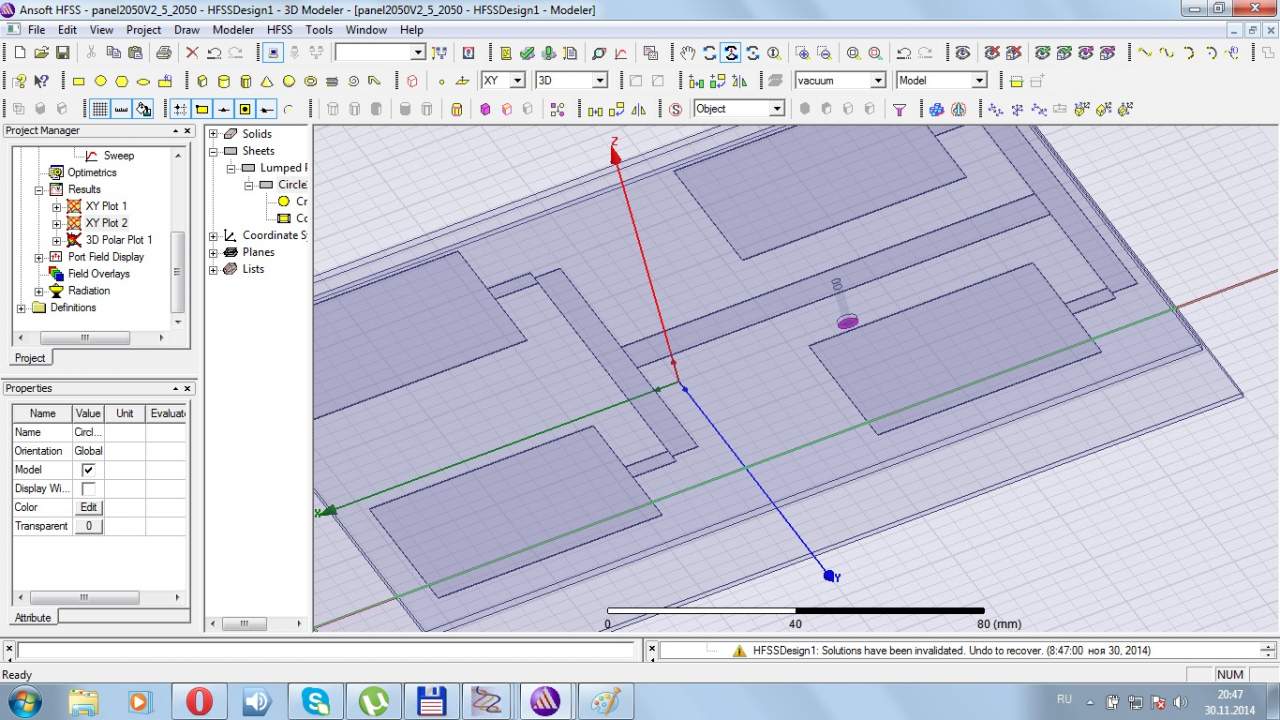1280x720 pixels.
Task: Select XY Plot 2 in Results
Action: (106, 223)
